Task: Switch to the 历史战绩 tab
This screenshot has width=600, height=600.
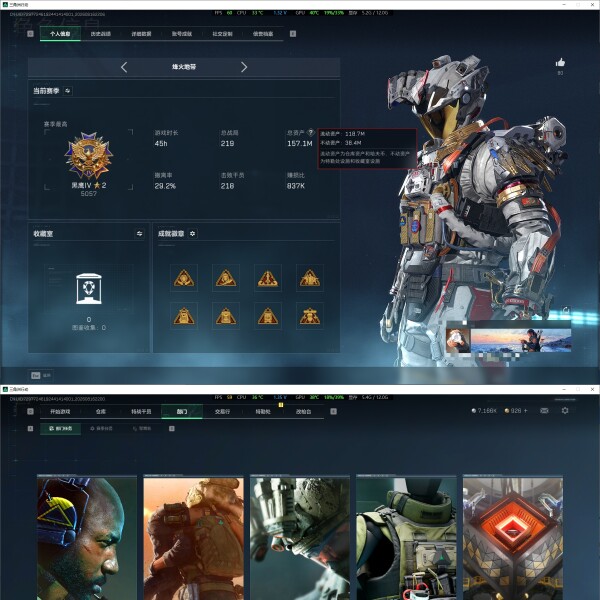Action: coord(101,34)
